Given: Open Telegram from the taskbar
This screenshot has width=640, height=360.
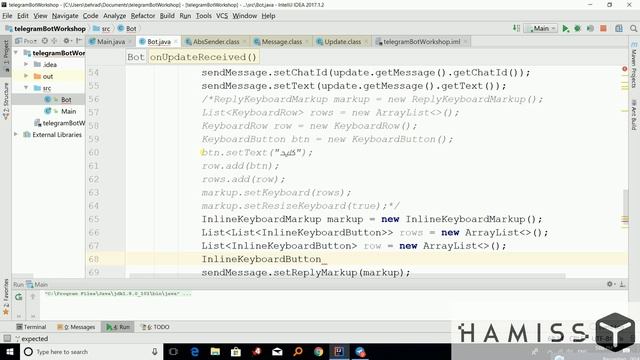Looking at the screenshot, I should tap(360, 351).
